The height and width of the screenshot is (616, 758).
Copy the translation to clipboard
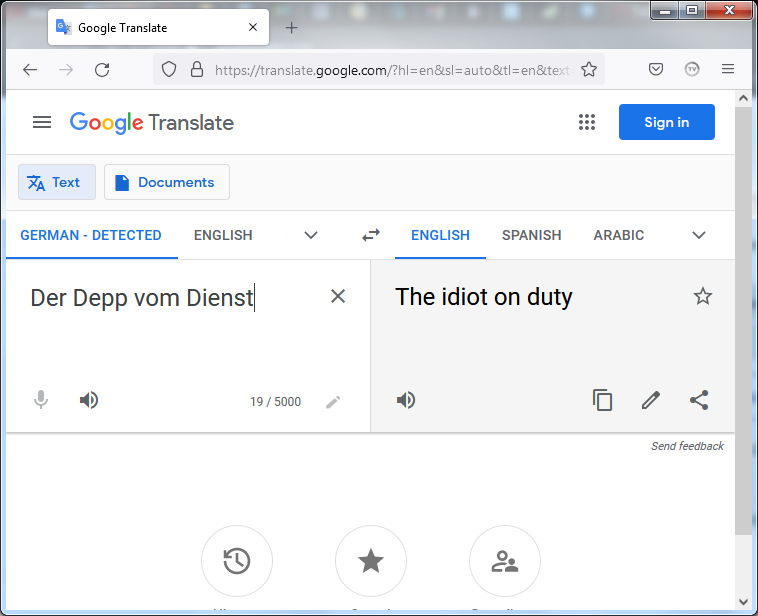[x=602, y=400]
